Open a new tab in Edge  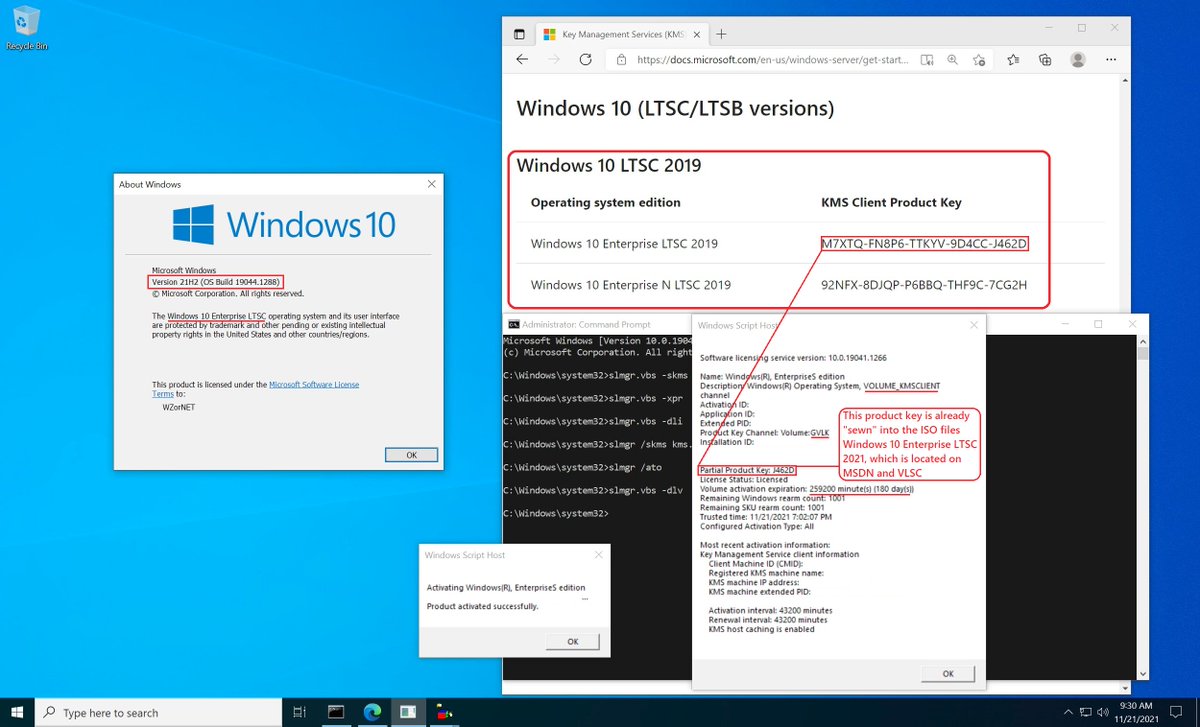[x=721, y=34]
